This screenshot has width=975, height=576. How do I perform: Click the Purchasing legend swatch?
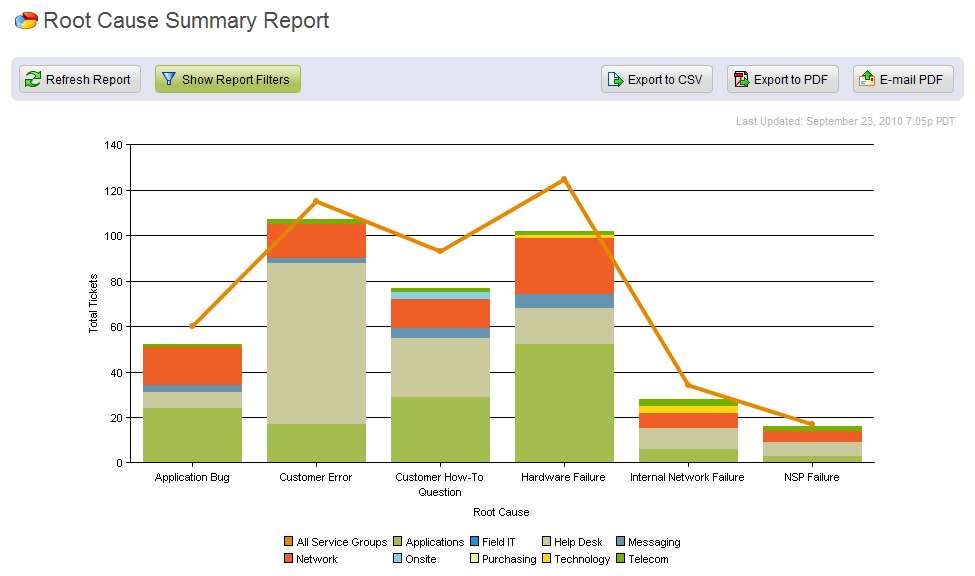[474, 558]
